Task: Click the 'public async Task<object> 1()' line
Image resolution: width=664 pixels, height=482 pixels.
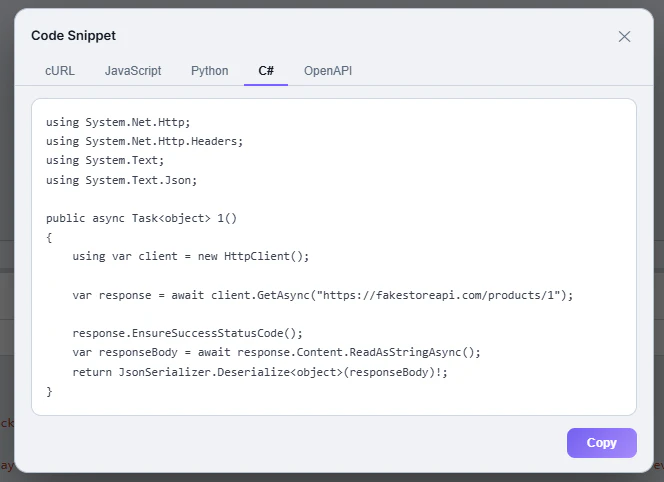Action: 141,219
